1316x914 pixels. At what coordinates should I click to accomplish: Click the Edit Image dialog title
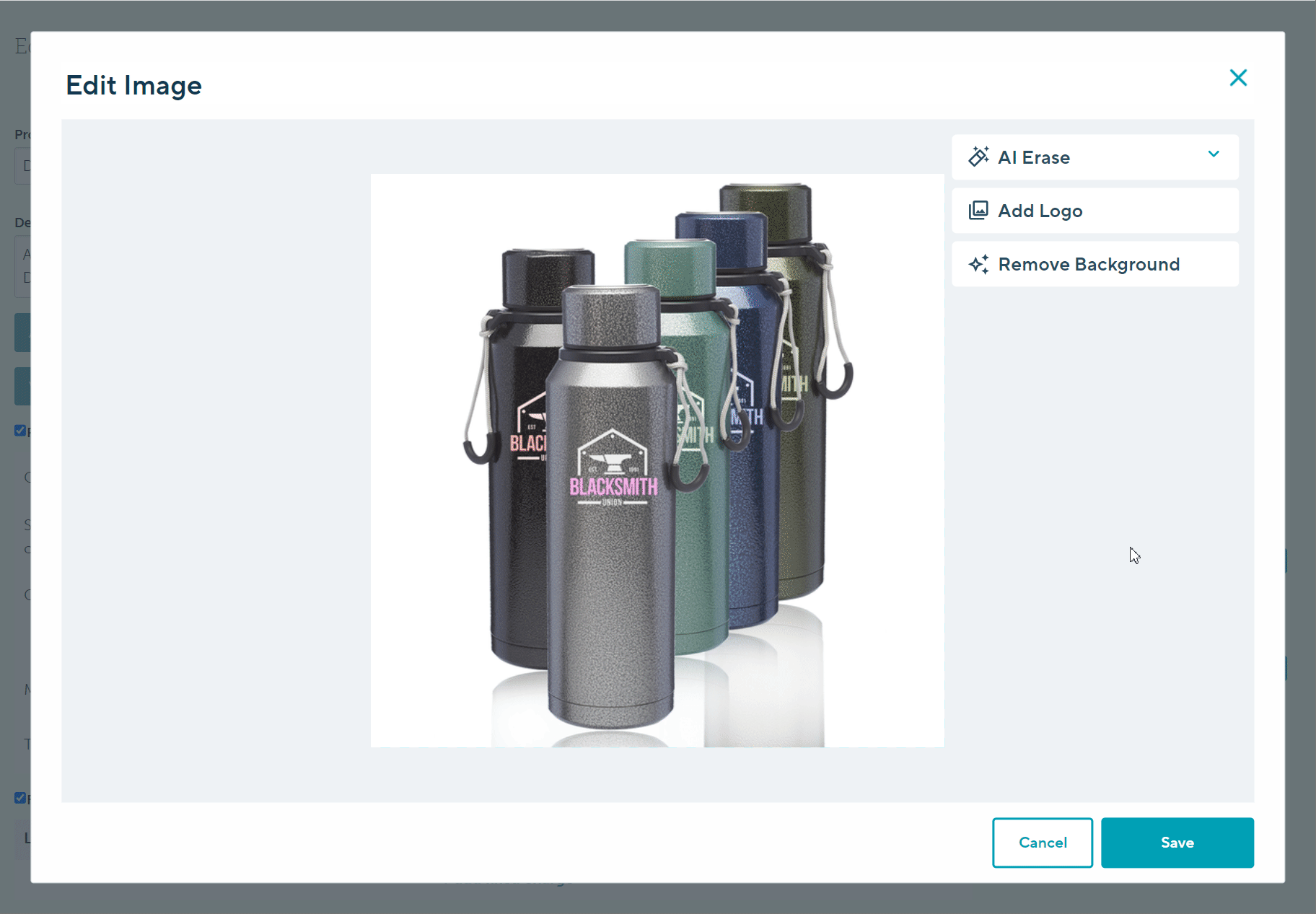(x=134, y=85)
